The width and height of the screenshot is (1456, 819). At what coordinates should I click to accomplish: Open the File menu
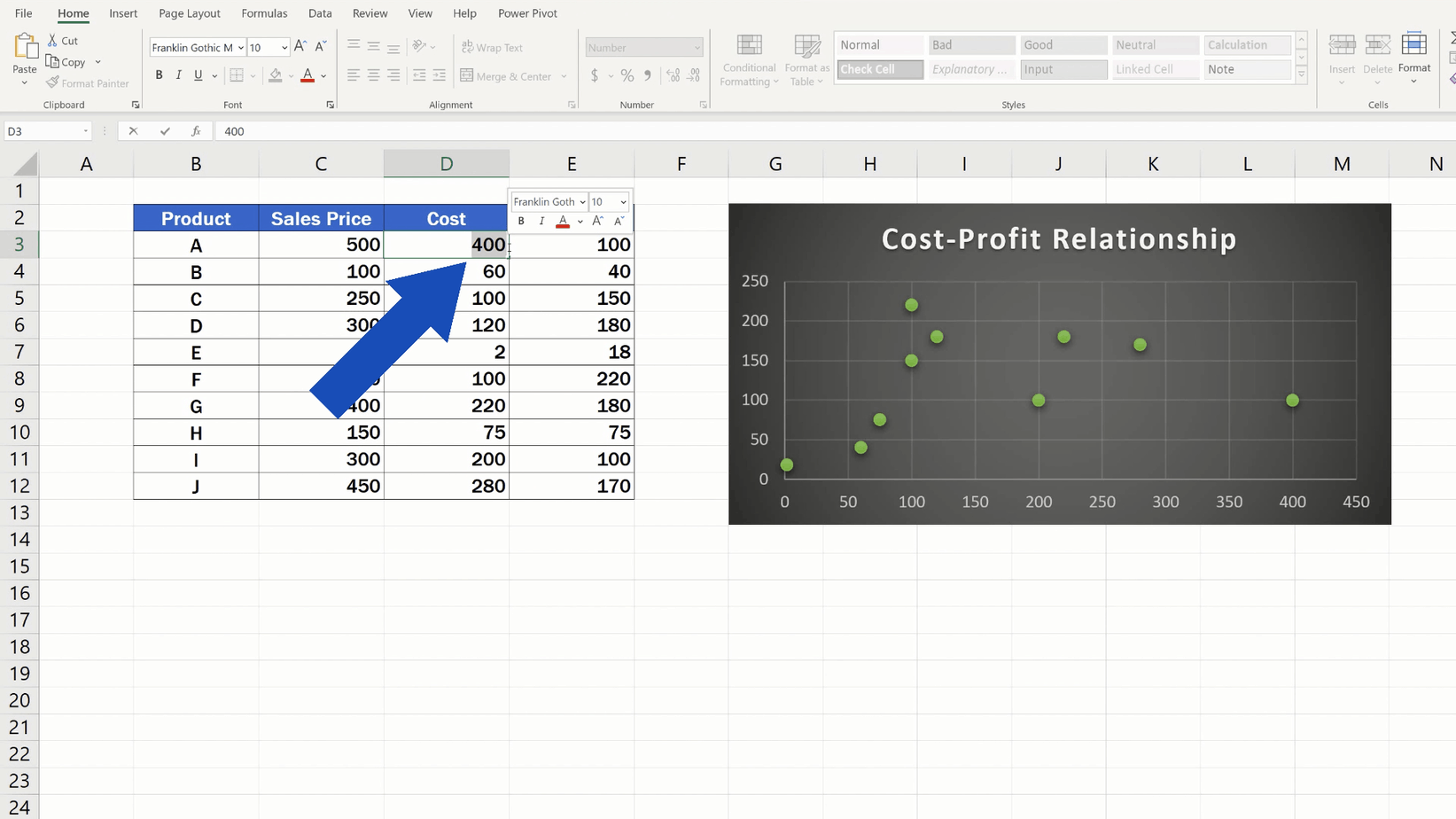point(24,13)
